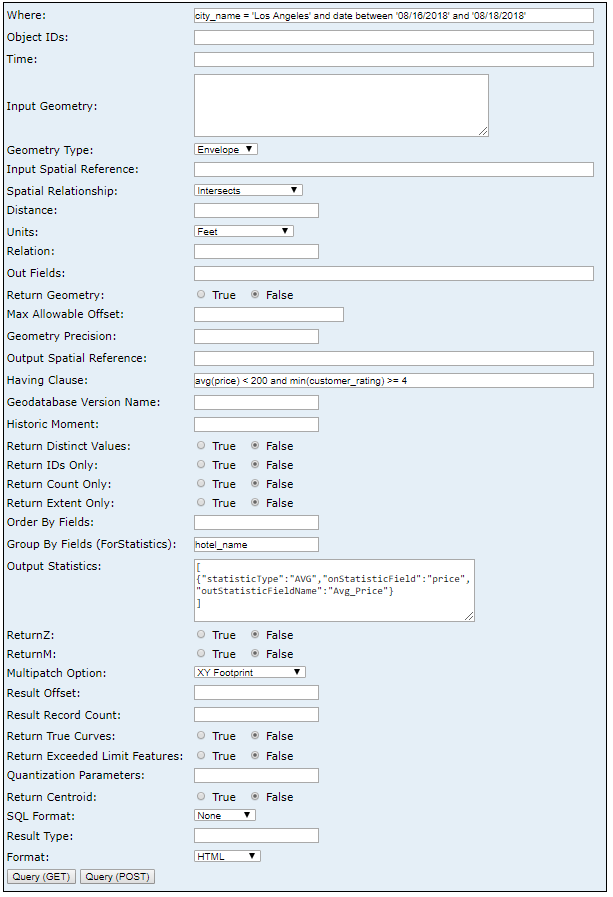613x897 pixels.
Task: Open the Multipatch Option dropdown
Action: [x=248, y=672]
